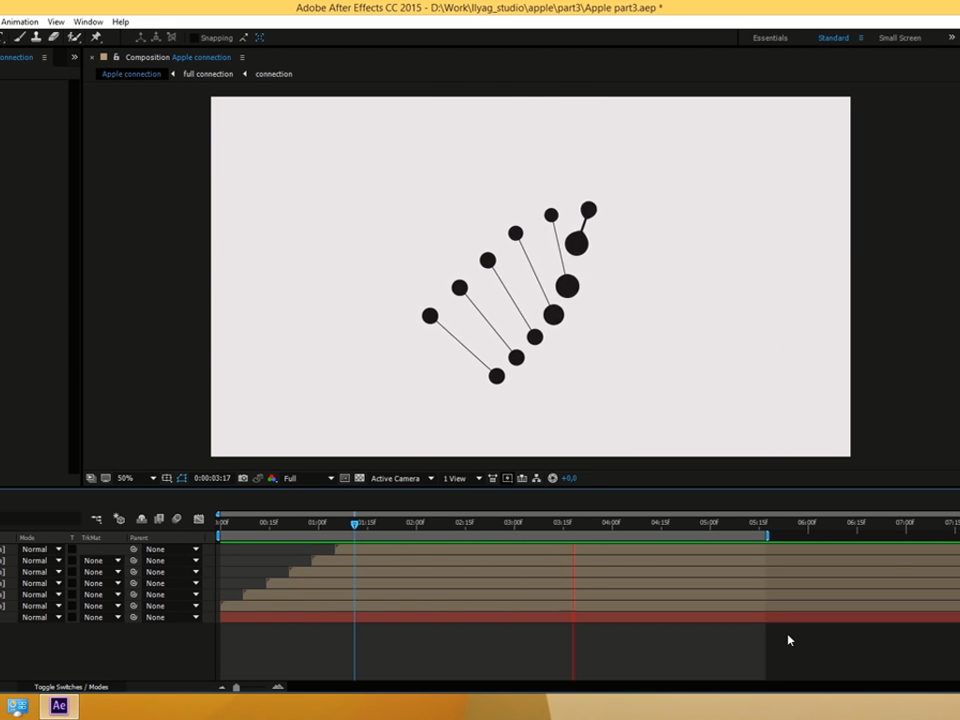This screenshot has height=720, width=960.
Task: Choose Local Axis mode icon
Action: pyautogui.click(x=141, y=37)
